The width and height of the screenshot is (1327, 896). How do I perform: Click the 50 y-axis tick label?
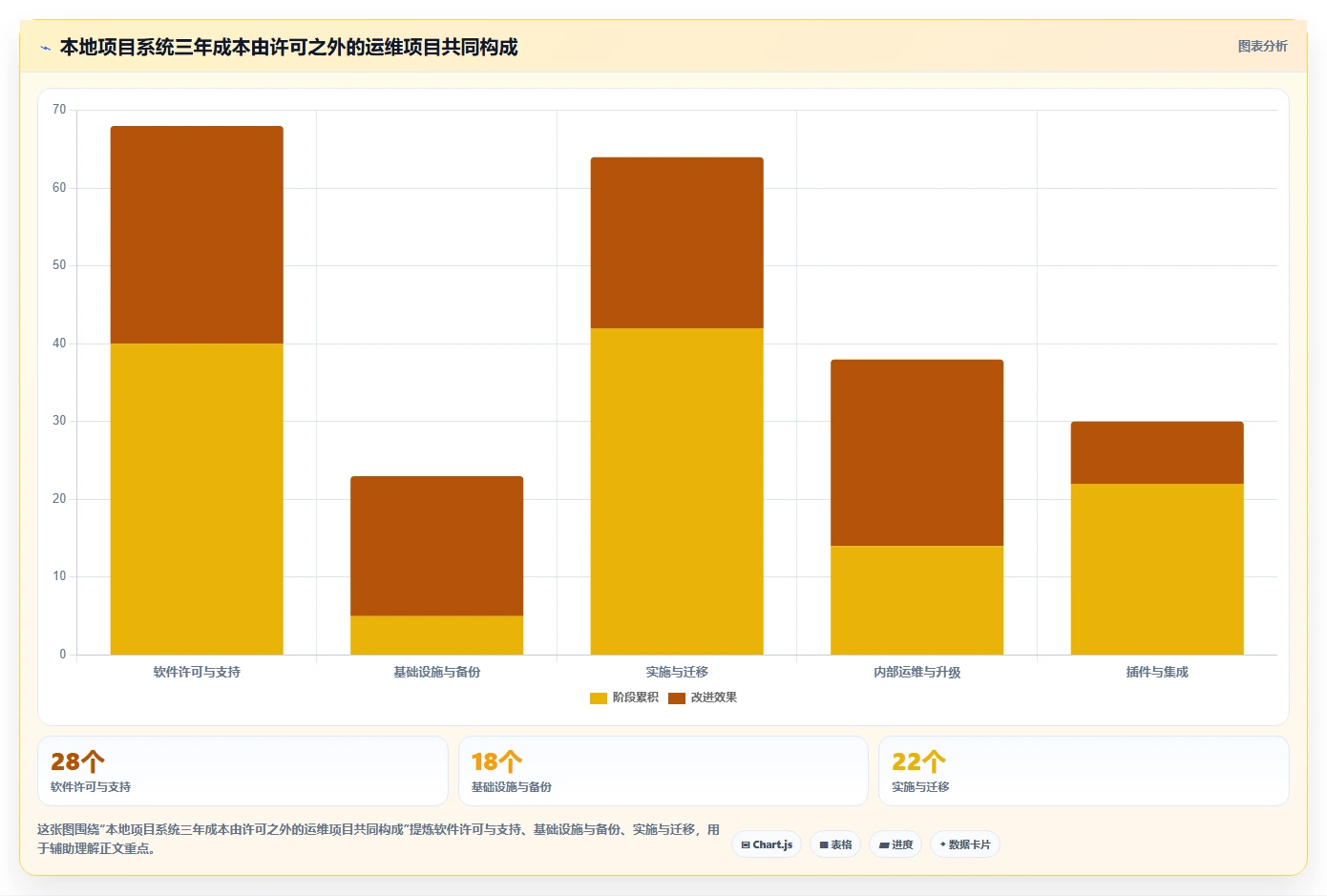coord(59,265)
